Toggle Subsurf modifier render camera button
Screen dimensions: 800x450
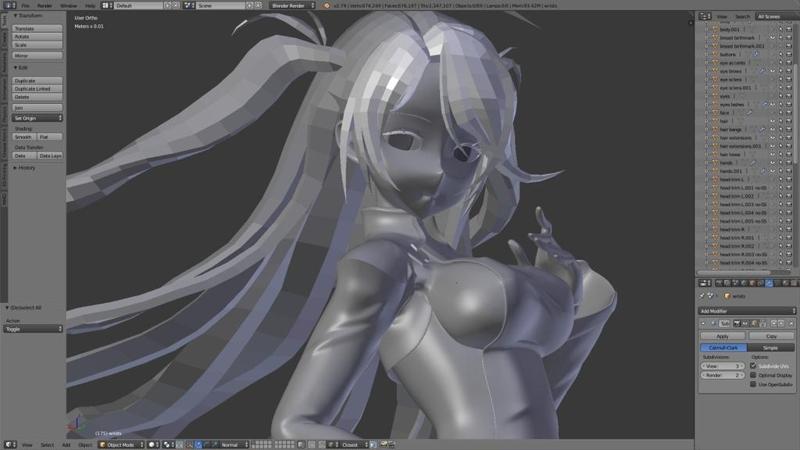click(x=737, y=323)
